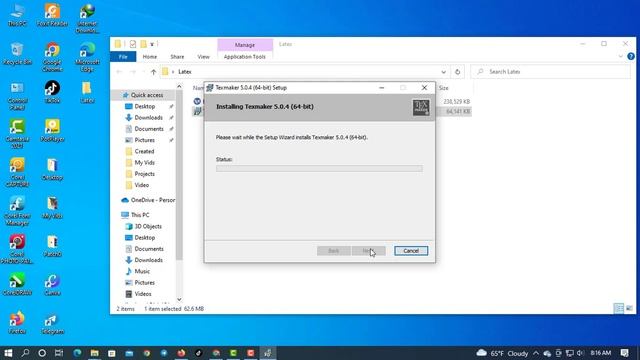The image size is (640, 360).
Task: Cancel the Texmaker installation
Action: coord(411,251)
